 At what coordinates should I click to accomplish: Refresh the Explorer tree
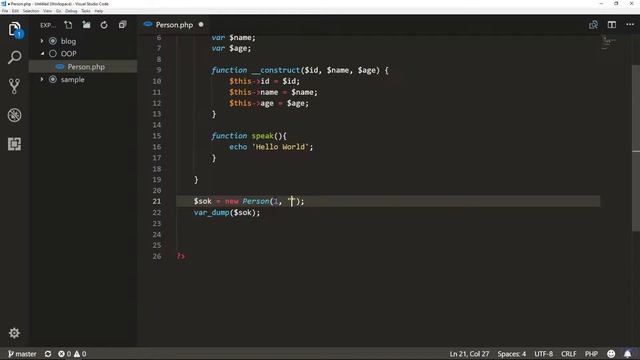[104, 25]
